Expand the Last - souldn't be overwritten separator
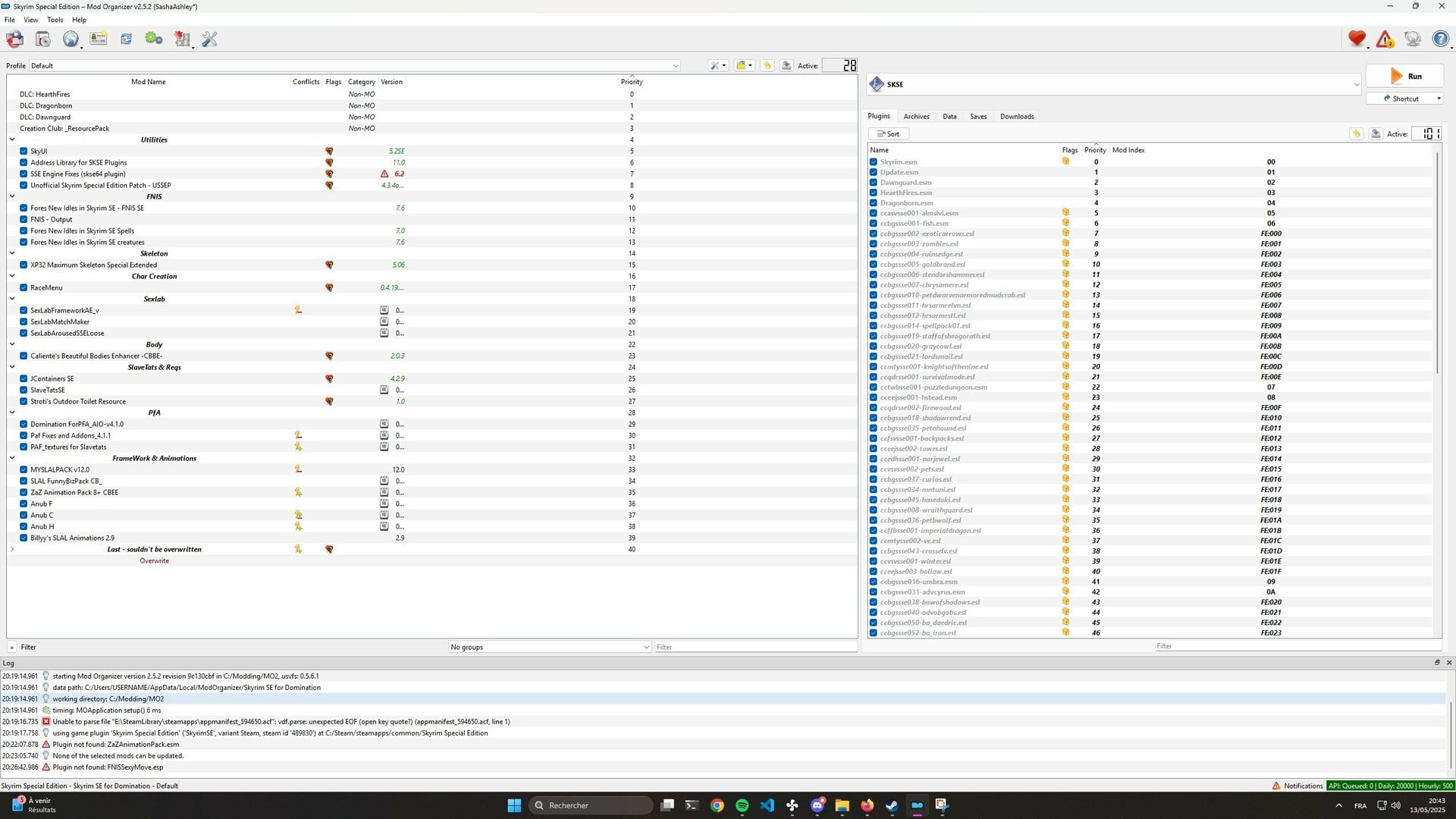Image resolution: width=1456 pixels, height=819 pixels. [12, 549]
